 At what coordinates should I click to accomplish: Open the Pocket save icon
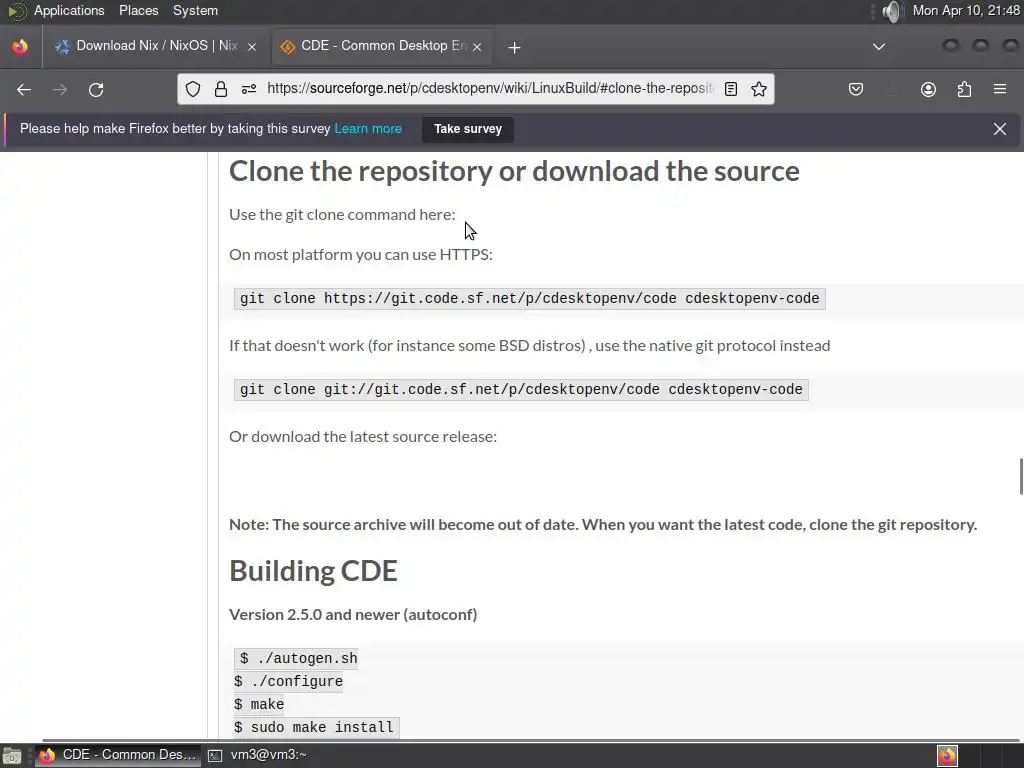pos(856,89)
